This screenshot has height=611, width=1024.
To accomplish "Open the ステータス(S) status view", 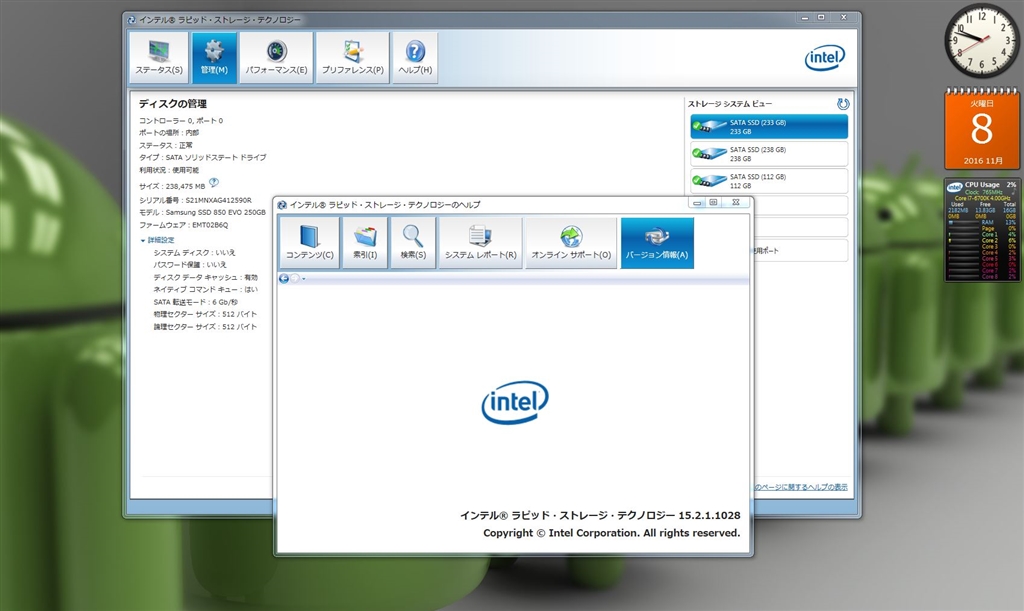I will coord(159,57).
